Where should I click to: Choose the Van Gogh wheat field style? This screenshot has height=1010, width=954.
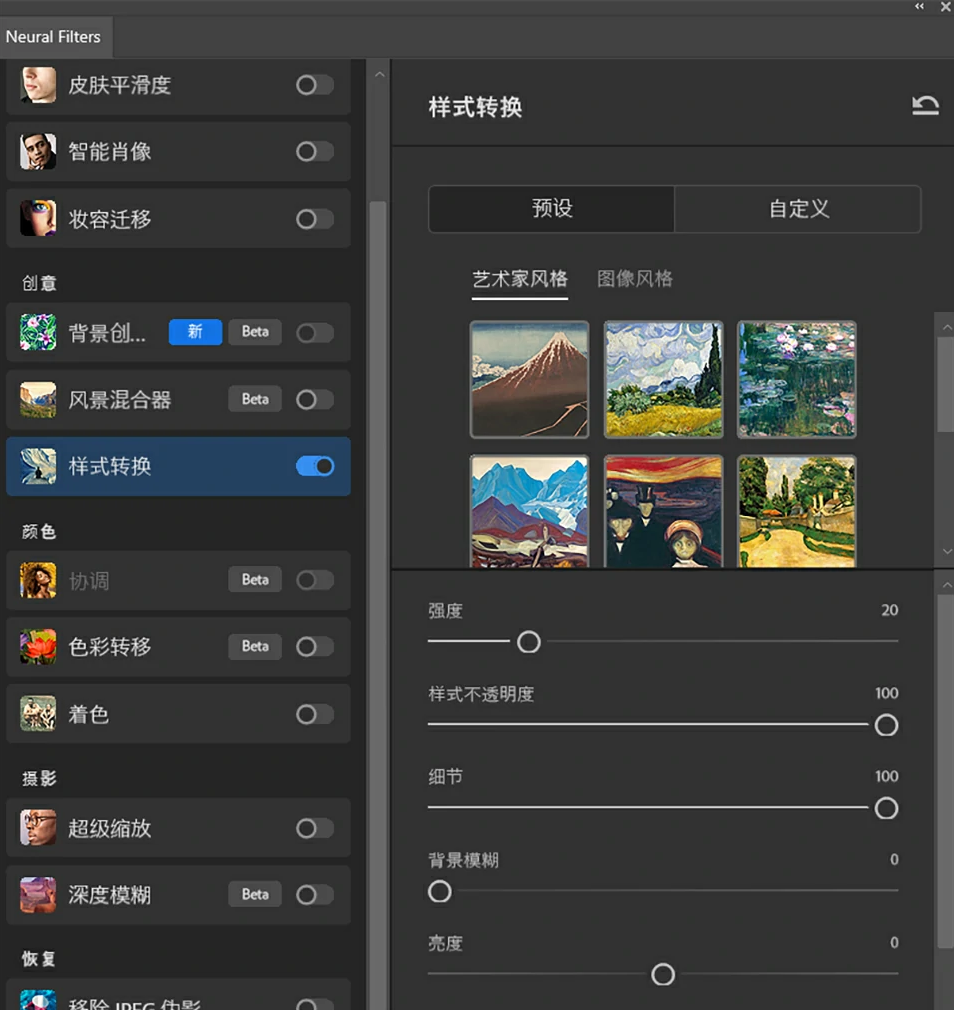click(x=663, y=379)
